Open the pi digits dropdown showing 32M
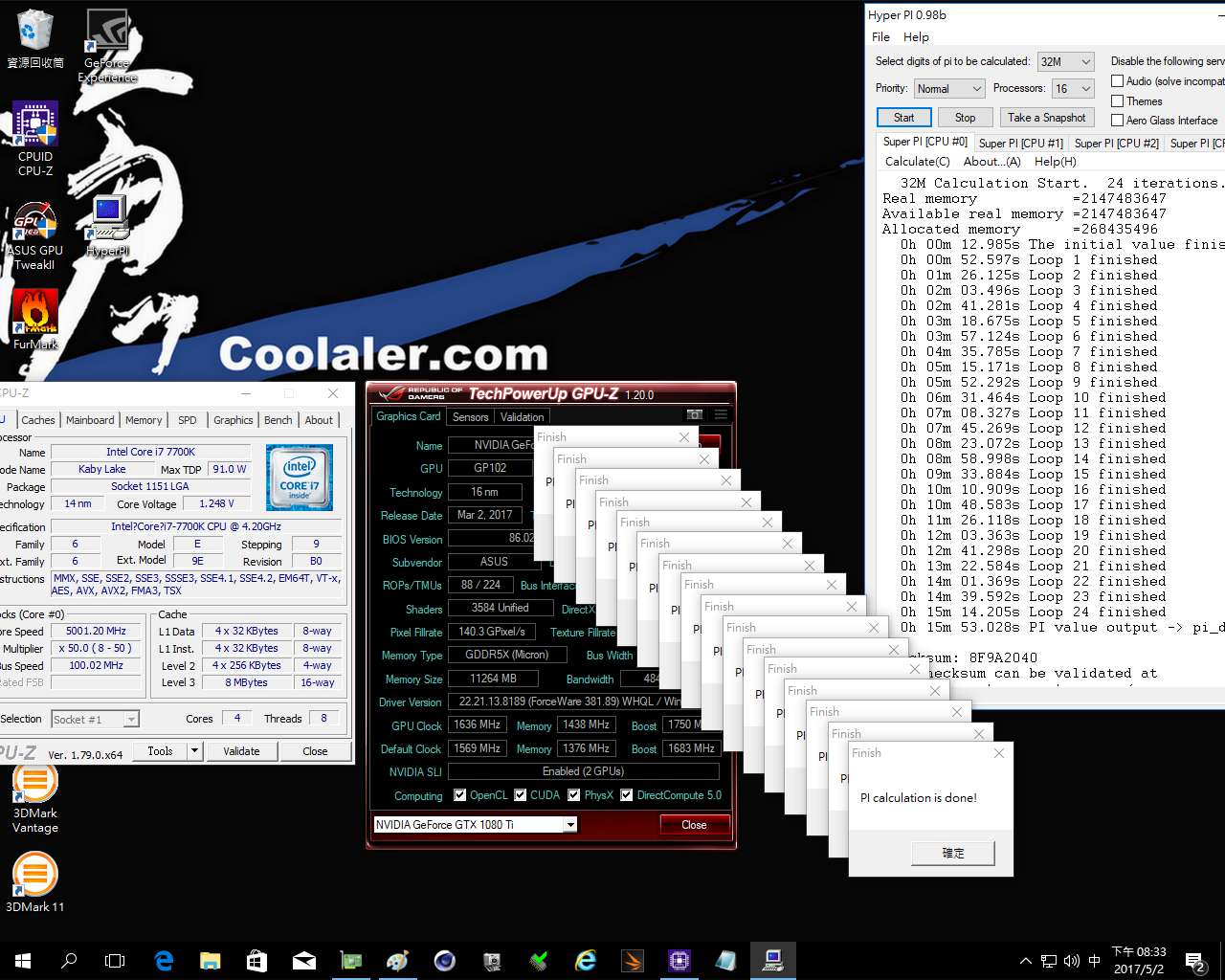This screenshot has width=1225, height=980. [x=1065, y=61]
